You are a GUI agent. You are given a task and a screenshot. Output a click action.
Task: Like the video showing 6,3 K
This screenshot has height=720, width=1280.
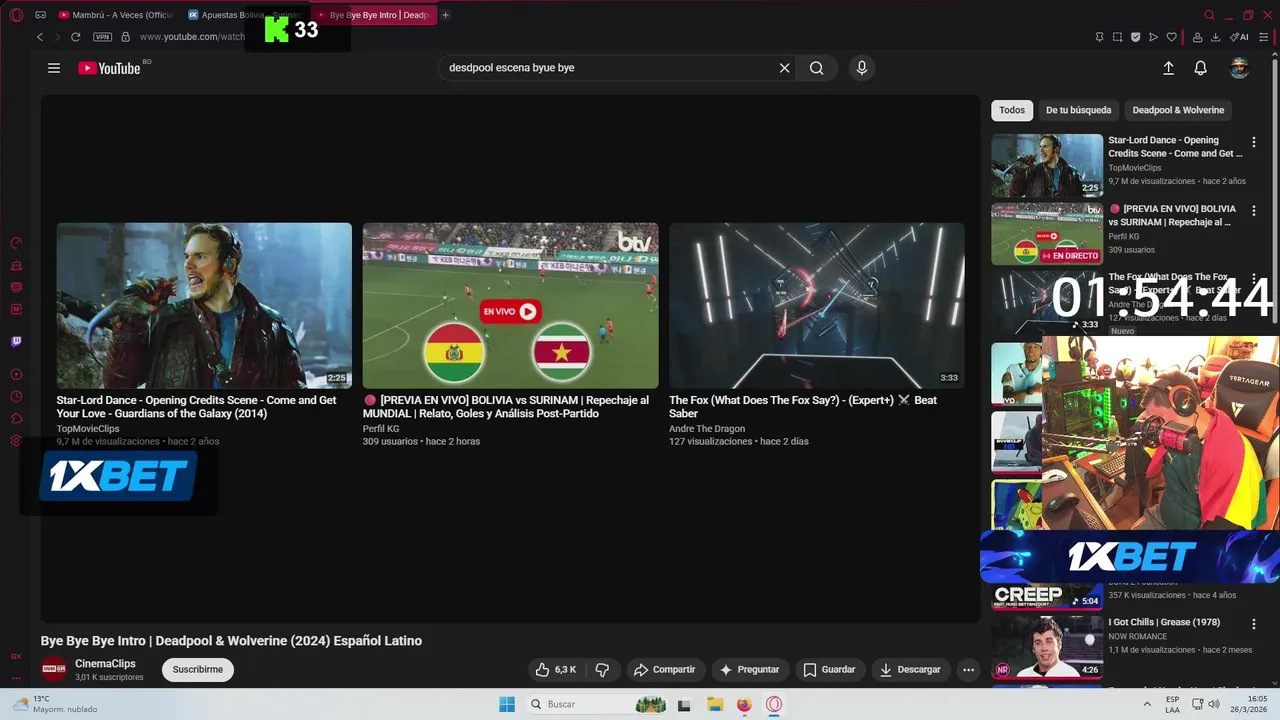tap(556, 669)
